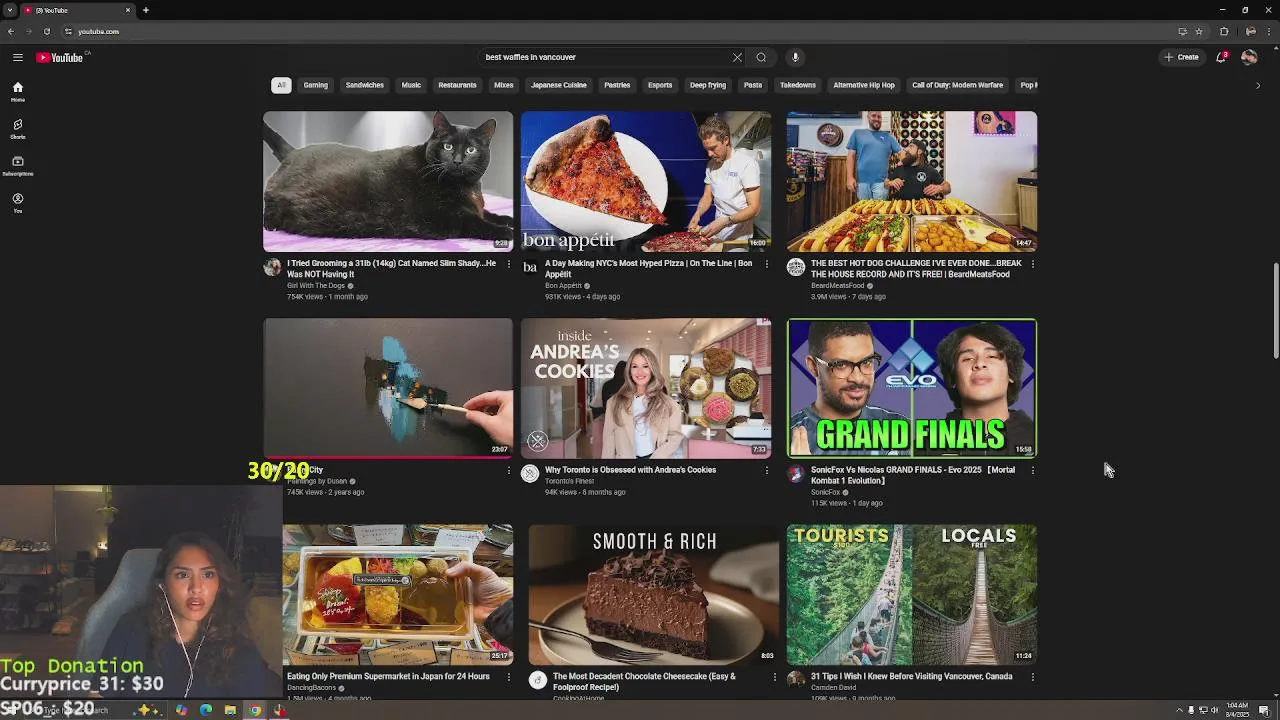Play the black cat grooming thumbnail
This screenshot has height=720, width=1280.
[x=388, y=181]
